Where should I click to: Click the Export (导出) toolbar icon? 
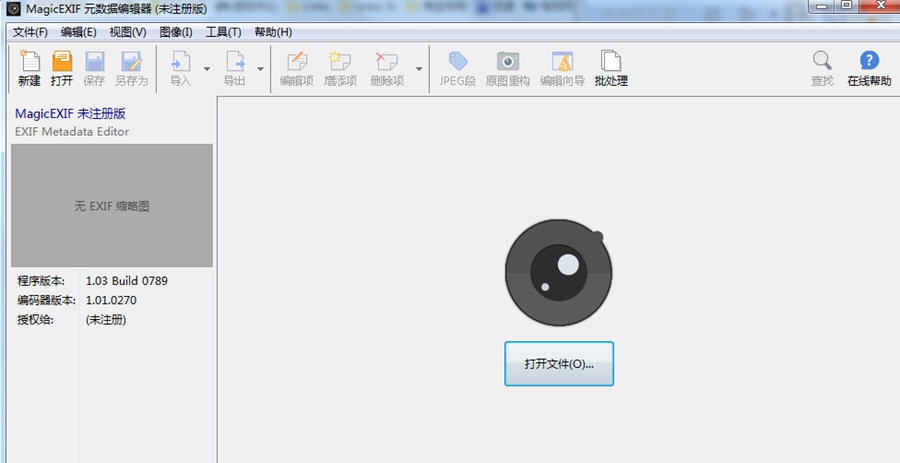click(x=235, y=61)
